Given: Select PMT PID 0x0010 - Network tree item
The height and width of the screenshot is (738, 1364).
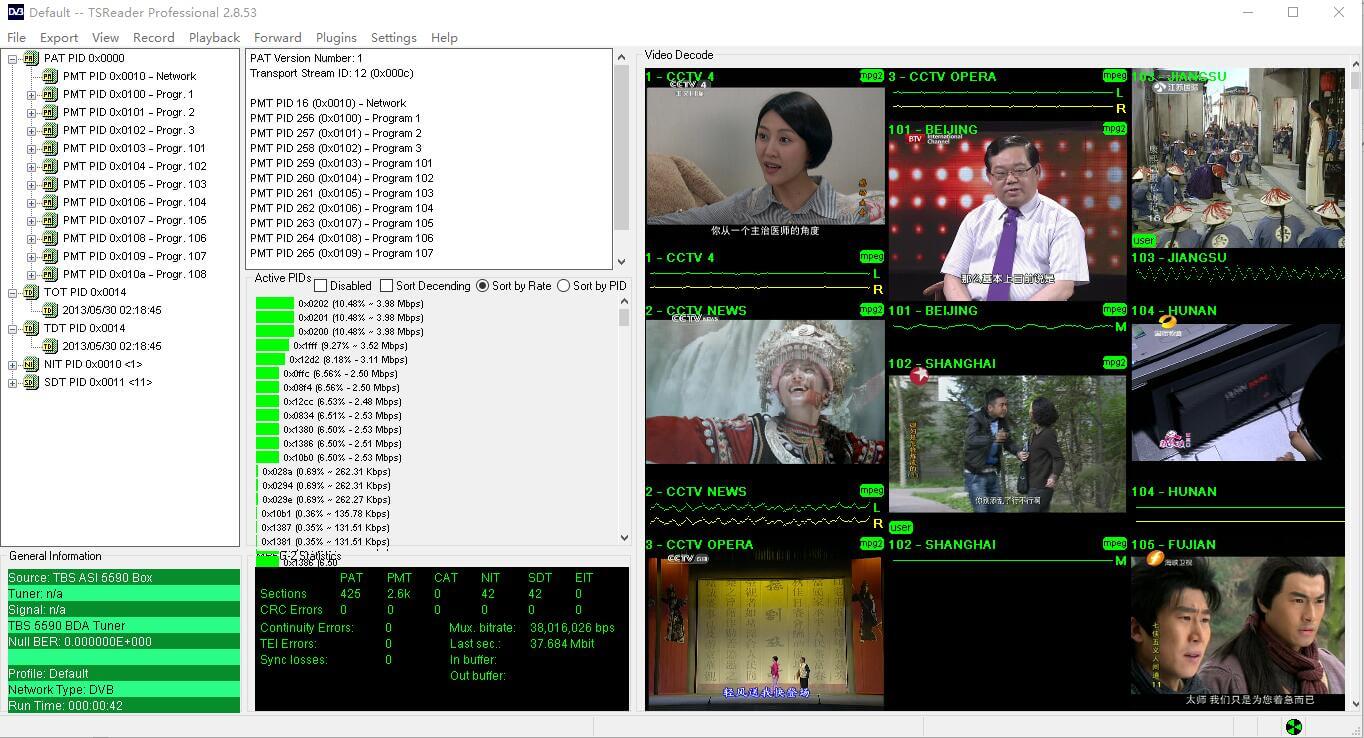Looking at the screenshot, I should [129, 77].
